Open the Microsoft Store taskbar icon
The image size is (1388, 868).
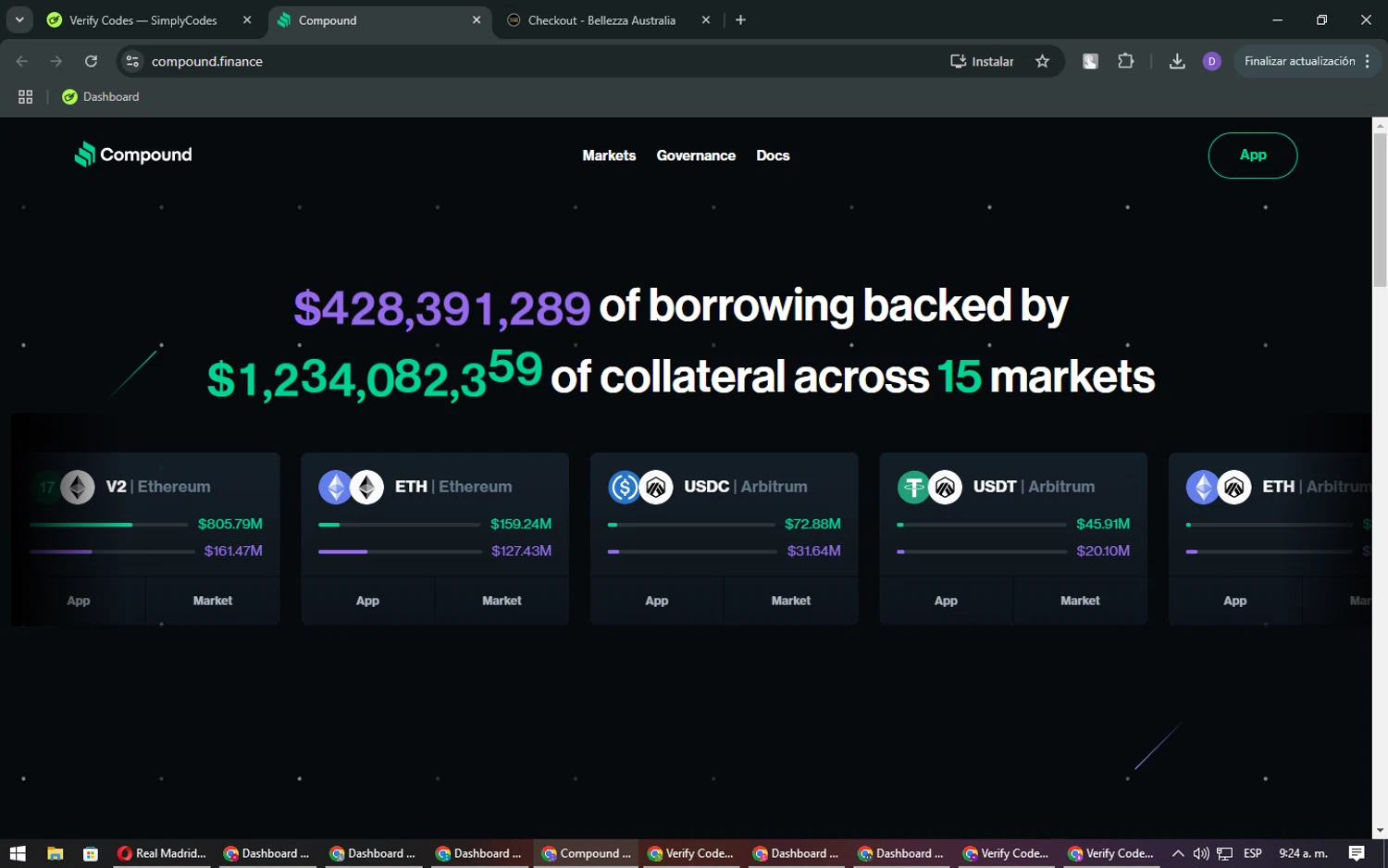[90, 853]
